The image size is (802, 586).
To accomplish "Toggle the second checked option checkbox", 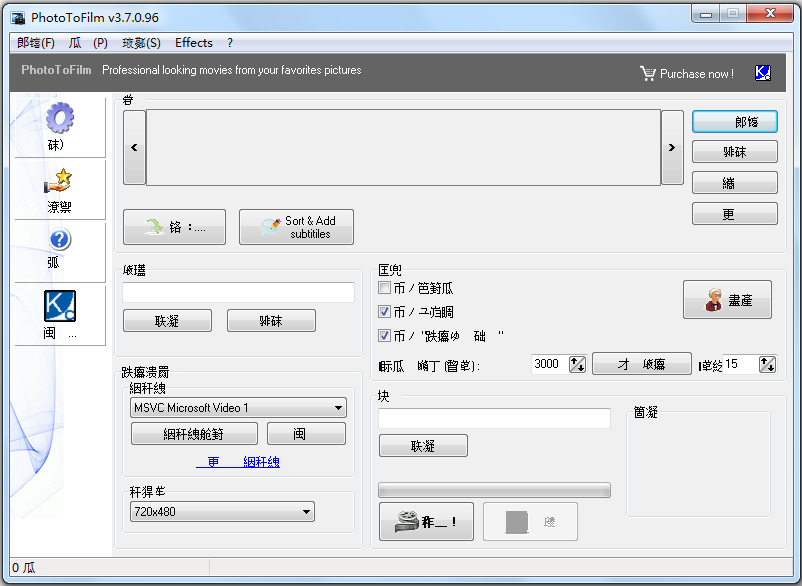I will point(384,311).
